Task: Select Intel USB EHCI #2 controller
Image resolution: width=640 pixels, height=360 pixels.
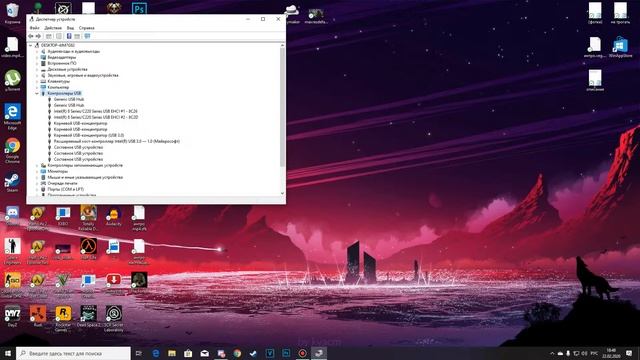Action: (x=96, y=117)
